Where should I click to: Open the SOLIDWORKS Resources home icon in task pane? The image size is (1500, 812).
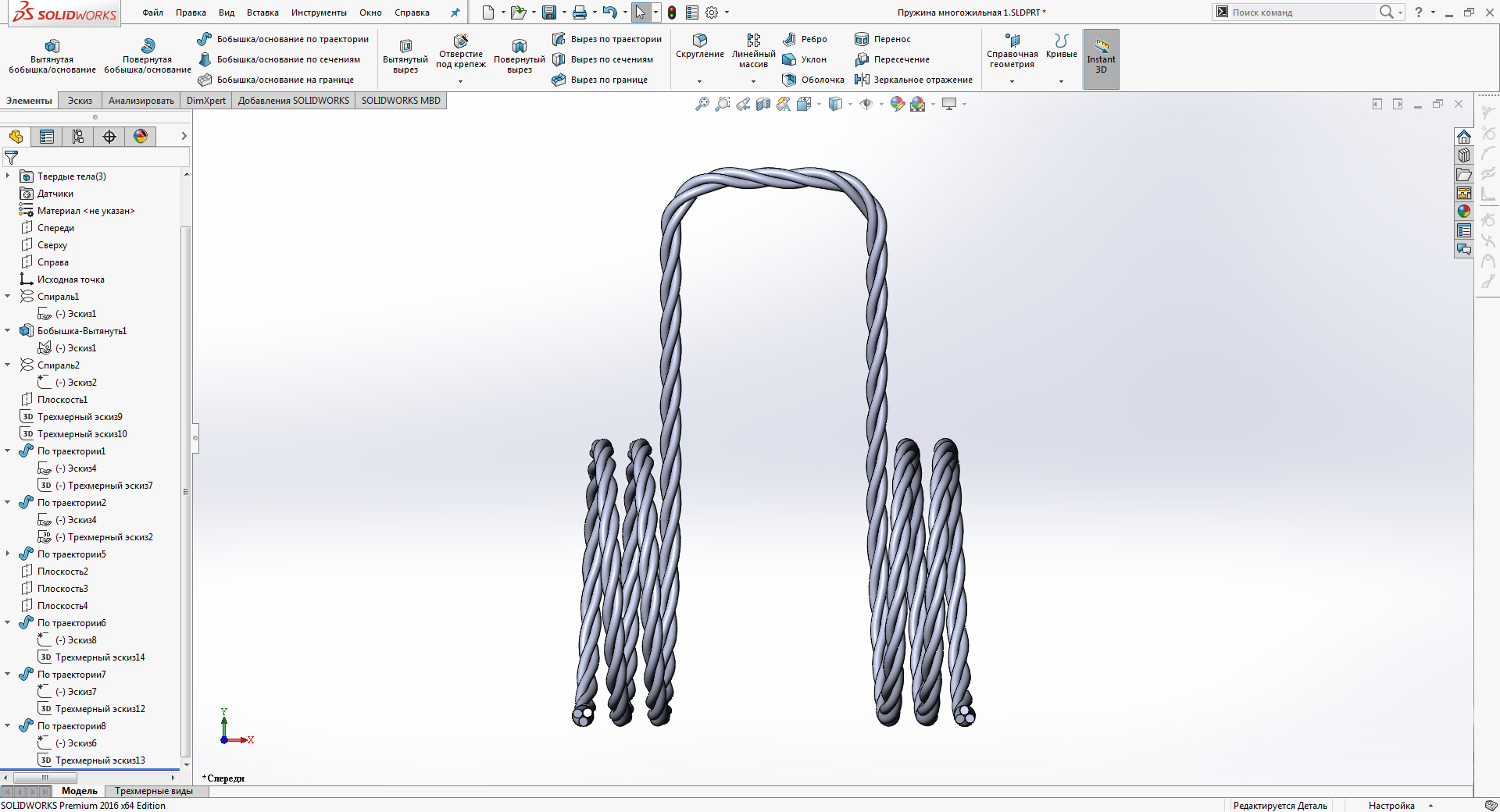point(1464,137)
